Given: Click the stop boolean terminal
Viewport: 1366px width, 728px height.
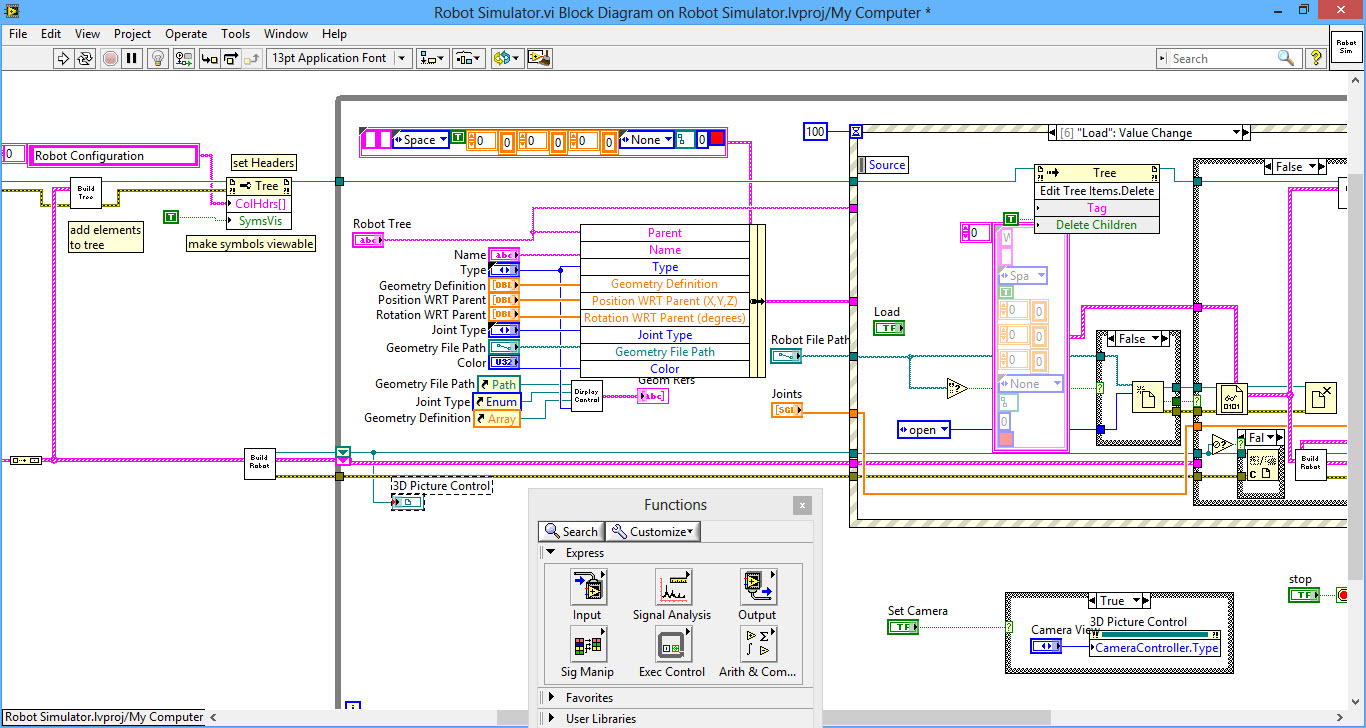Looking at the screenshot, I should pyautogui.click(x=1304, y=595).
